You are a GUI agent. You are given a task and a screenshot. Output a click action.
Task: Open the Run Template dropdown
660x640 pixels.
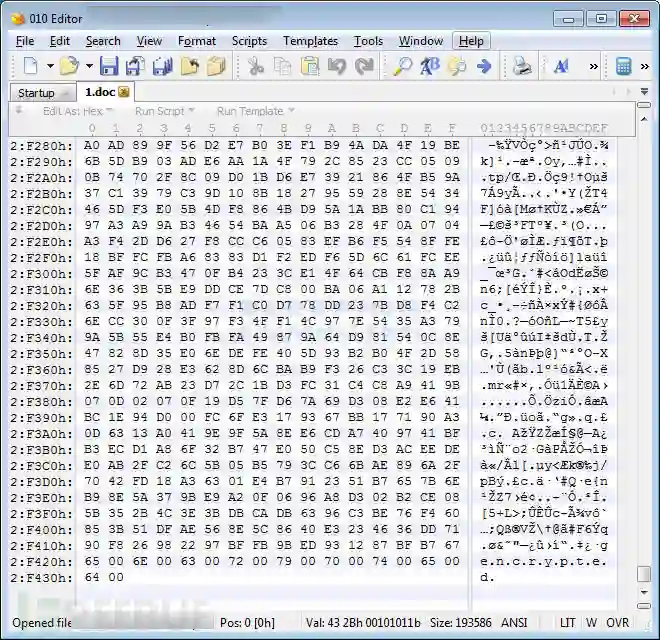(255, 111)
